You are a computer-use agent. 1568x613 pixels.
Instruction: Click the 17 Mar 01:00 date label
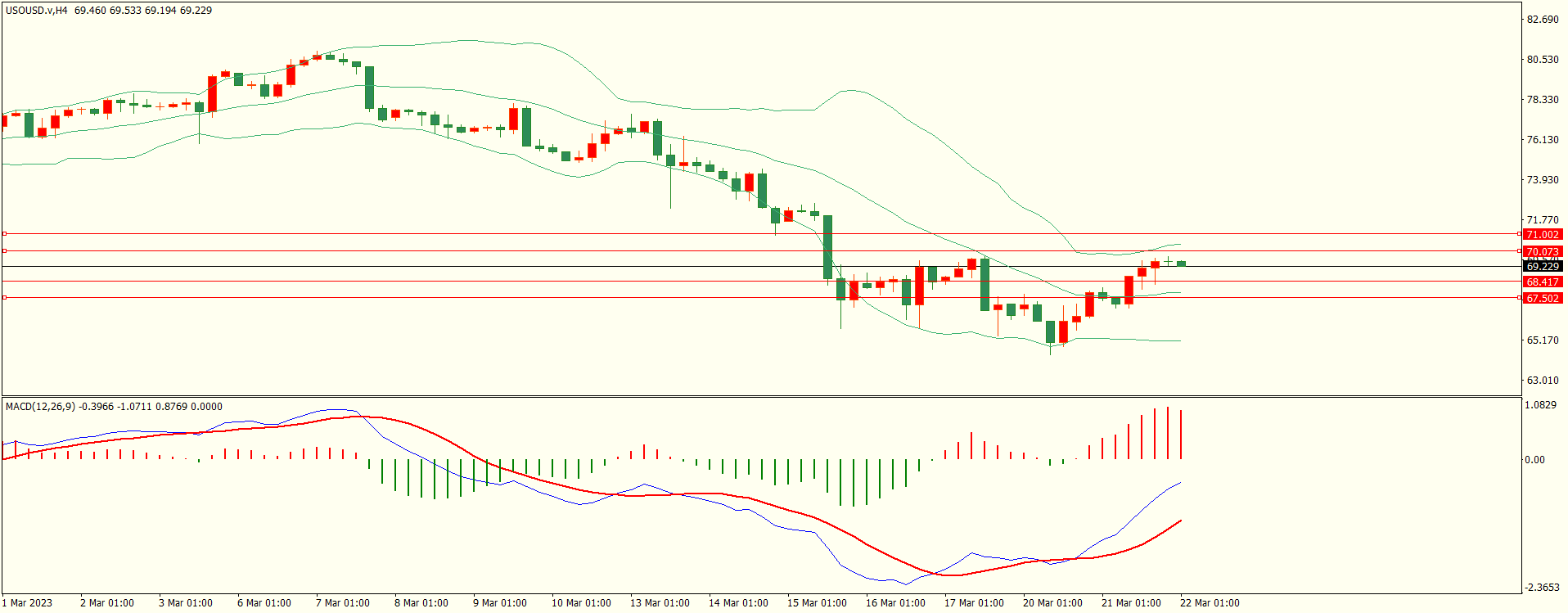pyautogui.click(x=974, y=603)
